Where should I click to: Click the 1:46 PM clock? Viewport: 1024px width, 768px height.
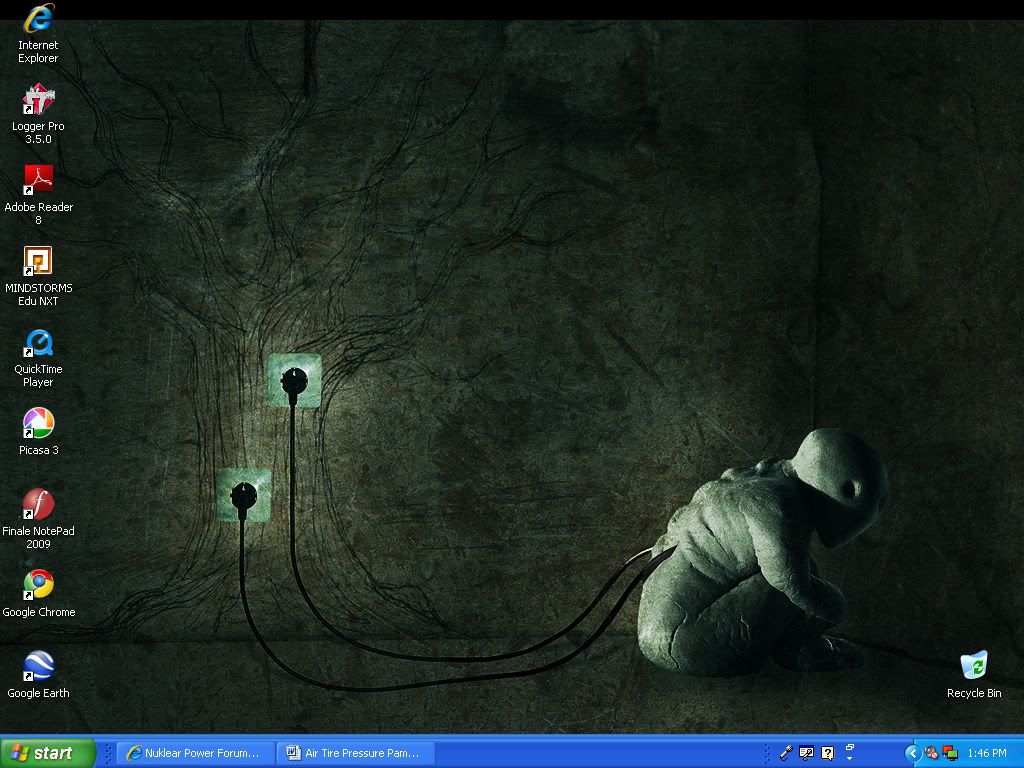coord(987,753)
